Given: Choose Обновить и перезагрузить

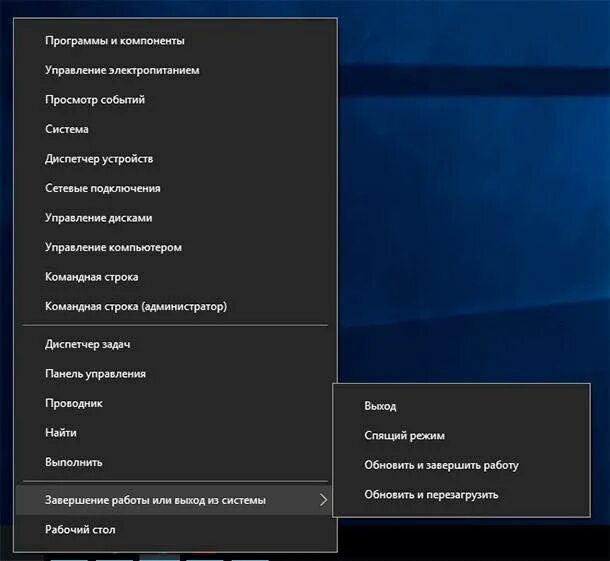Looking at the screenshot, I should (x=461, y=495).
